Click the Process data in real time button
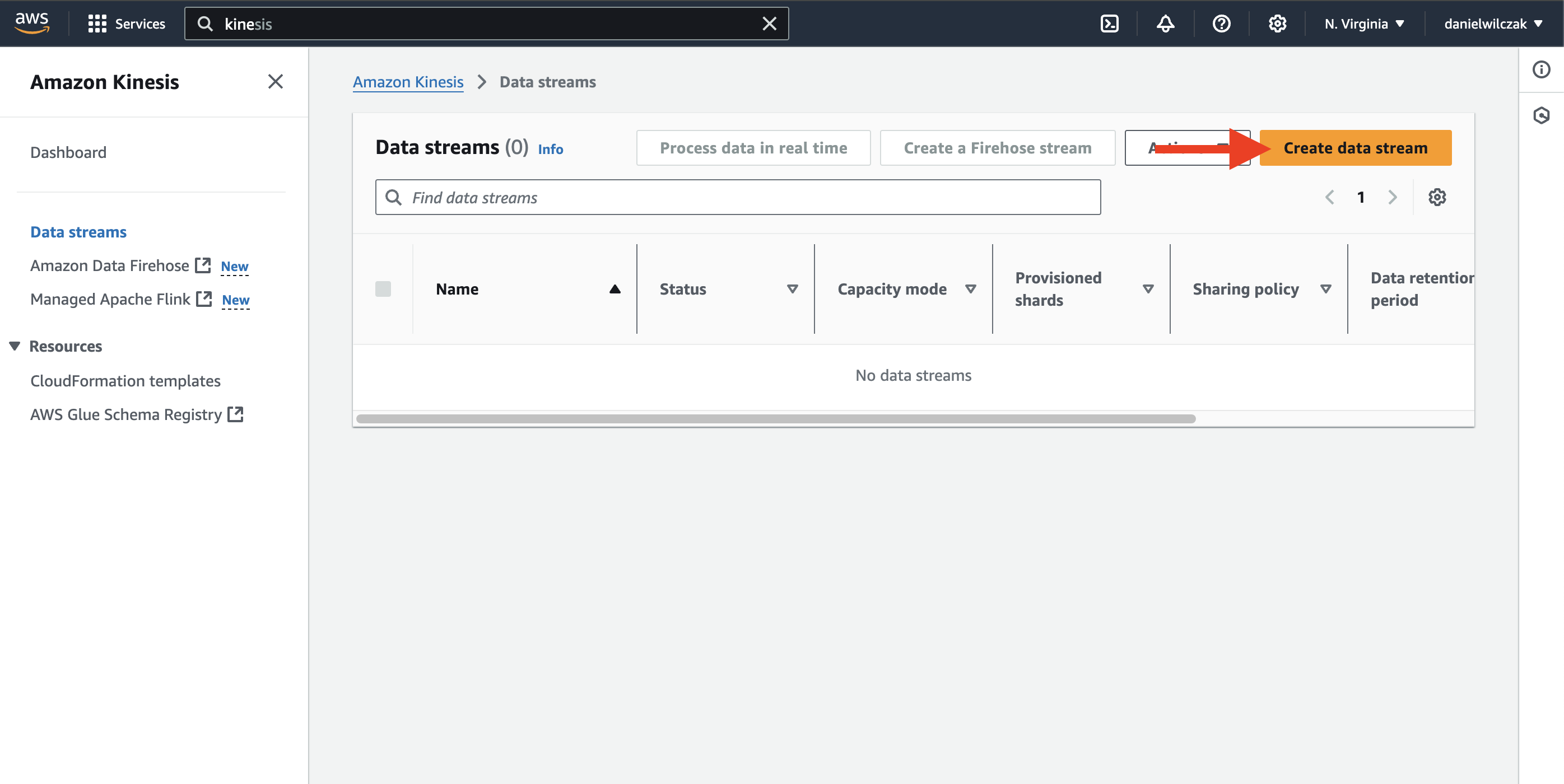Screen dimensions: 1564x784 point(753,147)
